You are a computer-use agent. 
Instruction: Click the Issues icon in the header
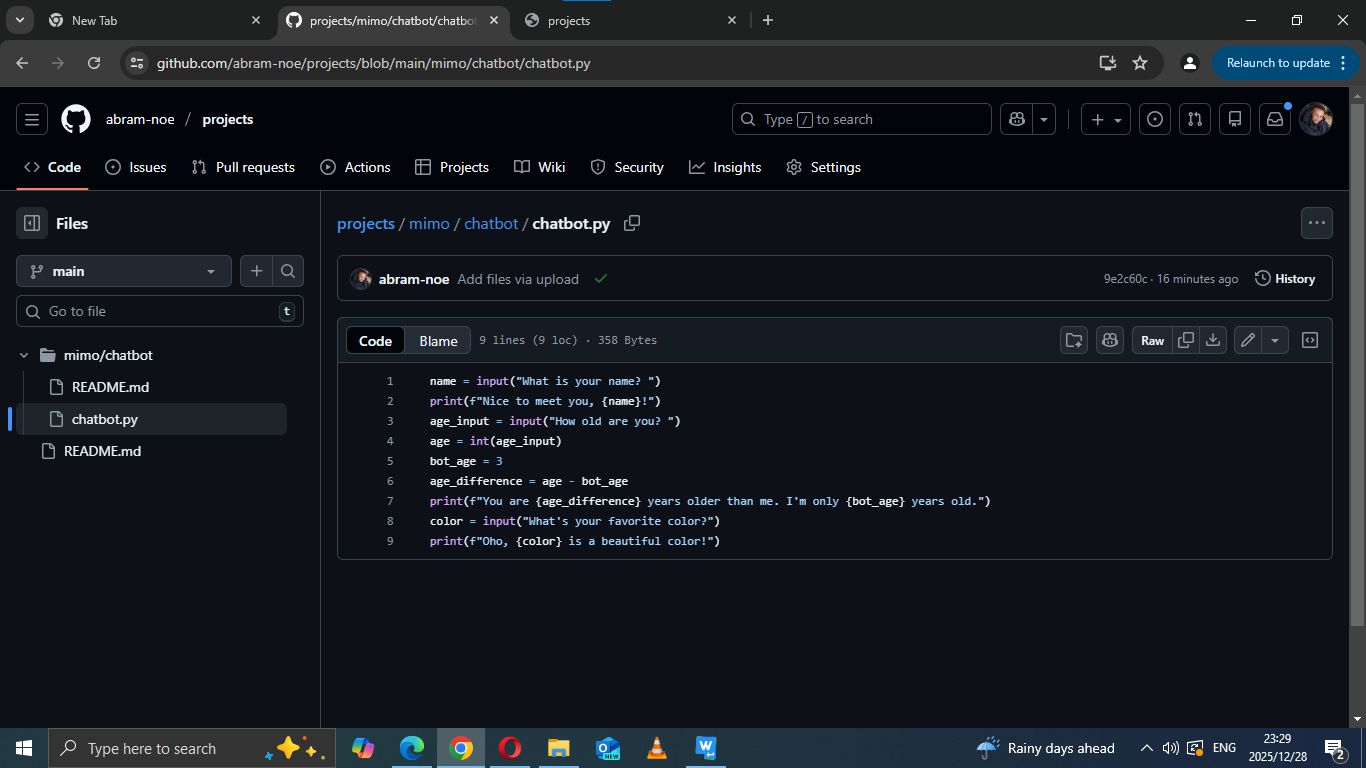click(1155, 119)
